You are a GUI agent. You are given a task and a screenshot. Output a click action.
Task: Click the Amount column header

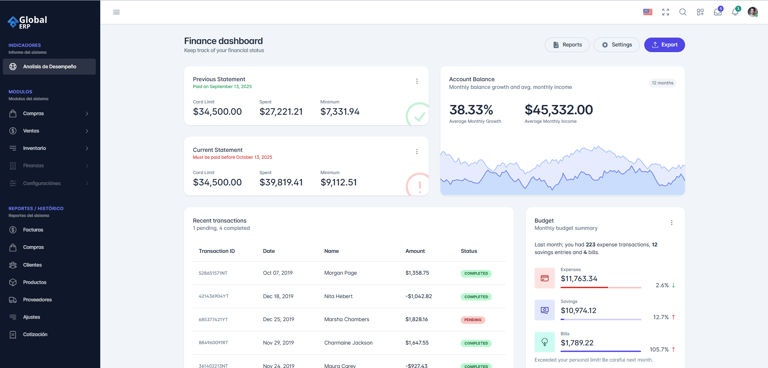click(415, 251)
